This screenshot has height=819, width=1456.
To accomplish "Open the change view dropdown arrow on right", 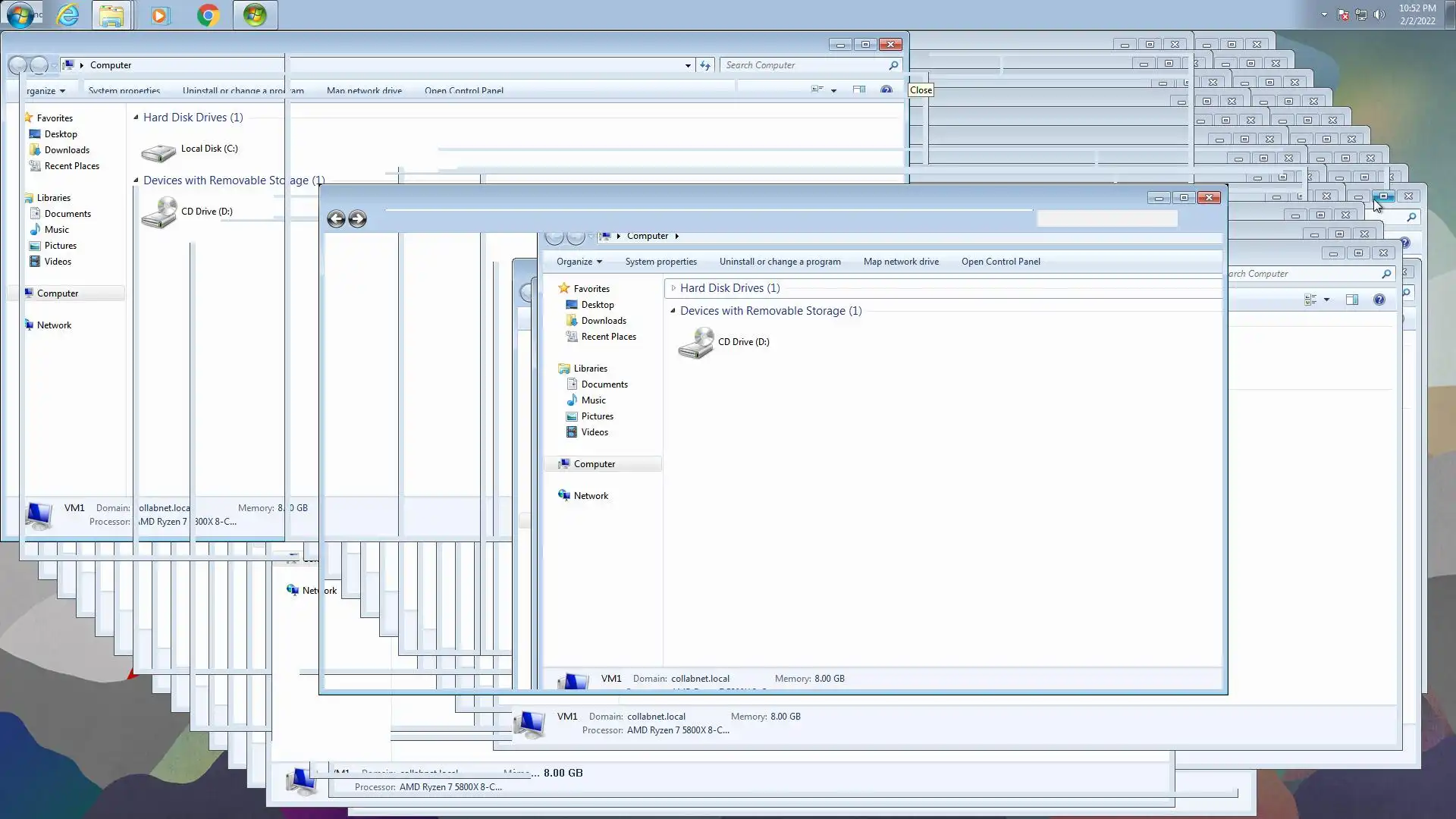I will [x=1326, y=300].
